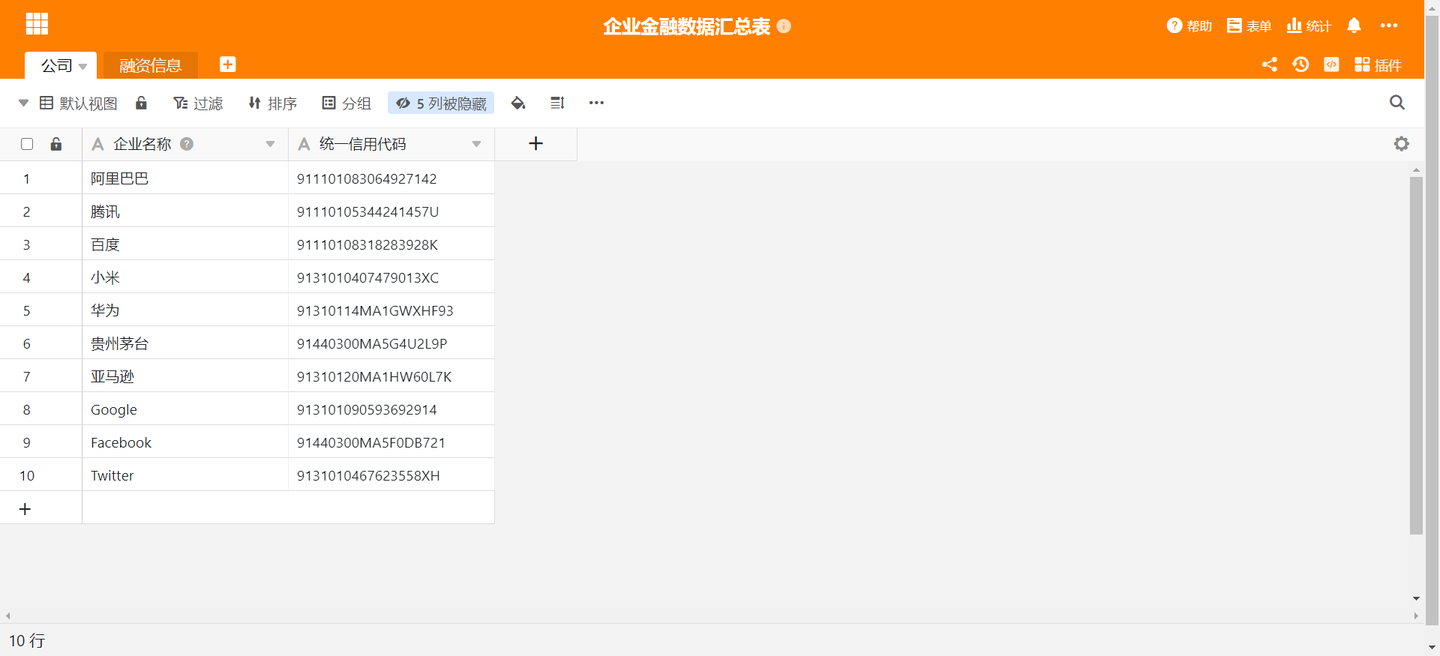Click the 排序 sort button
Viewport: 1440px width, 656px height.
(x=271, y=102)
